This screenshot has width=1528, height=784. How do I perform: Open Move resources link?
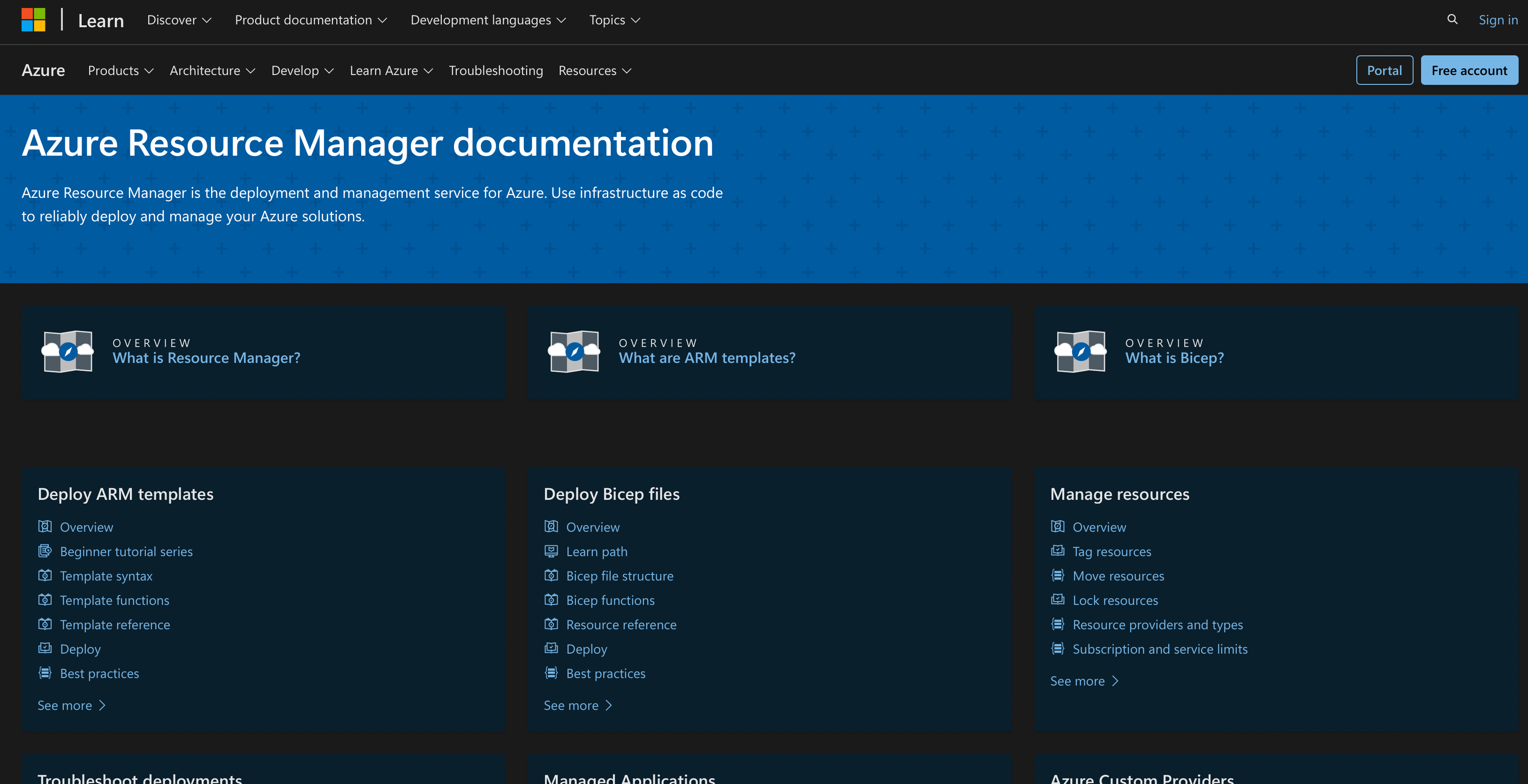[x=1118, y=576]
